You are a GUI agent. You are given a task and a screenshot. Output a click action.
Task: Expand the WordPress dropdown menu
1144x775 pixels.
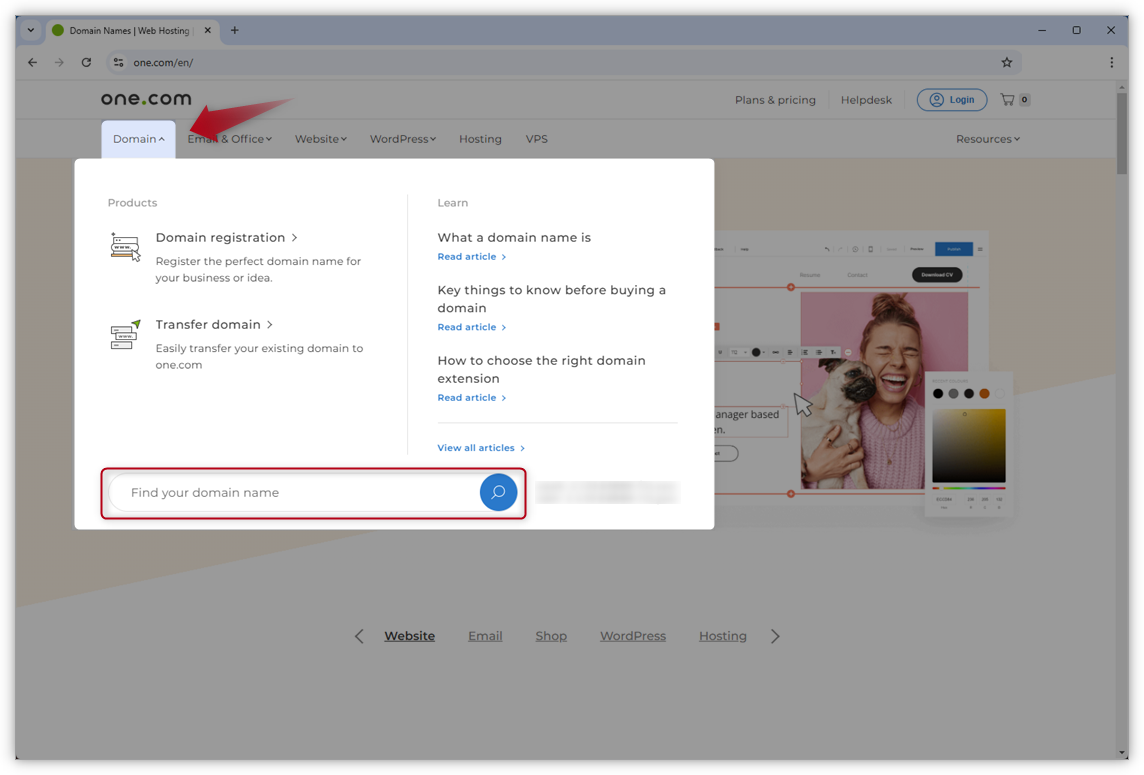coord(402,139)
